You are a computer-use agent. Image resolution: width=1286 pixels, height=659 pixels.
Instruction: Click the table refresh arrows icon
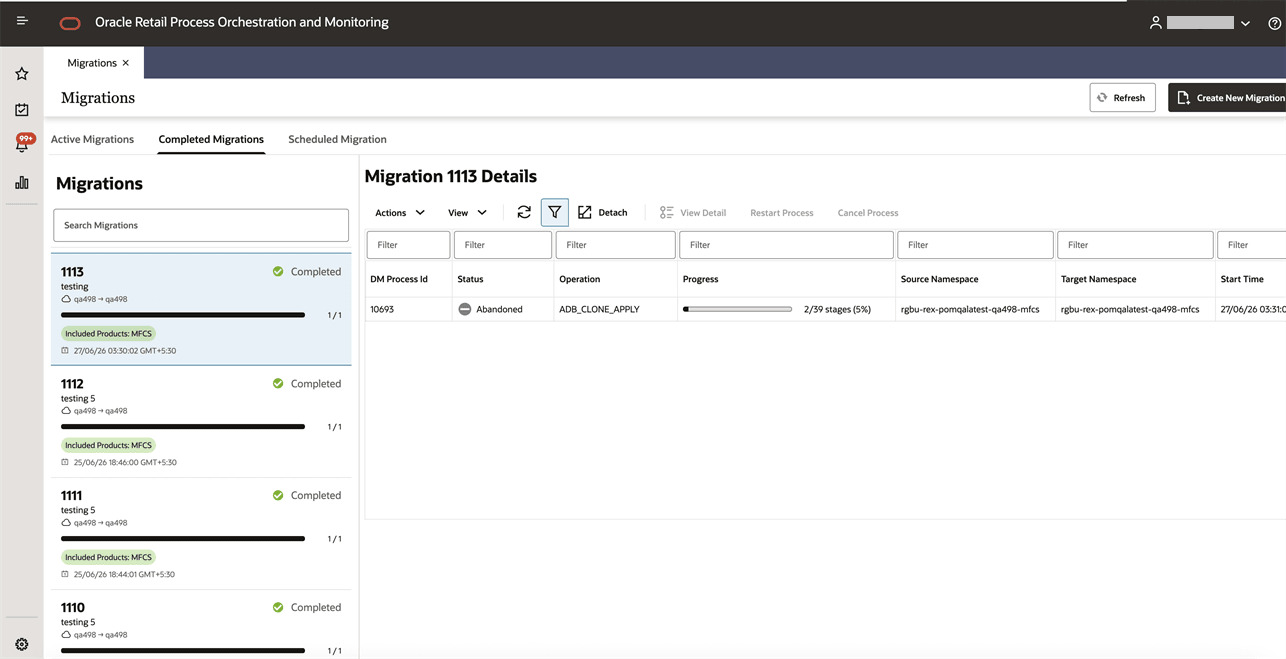pyautogui.click(x=524, y=212)
